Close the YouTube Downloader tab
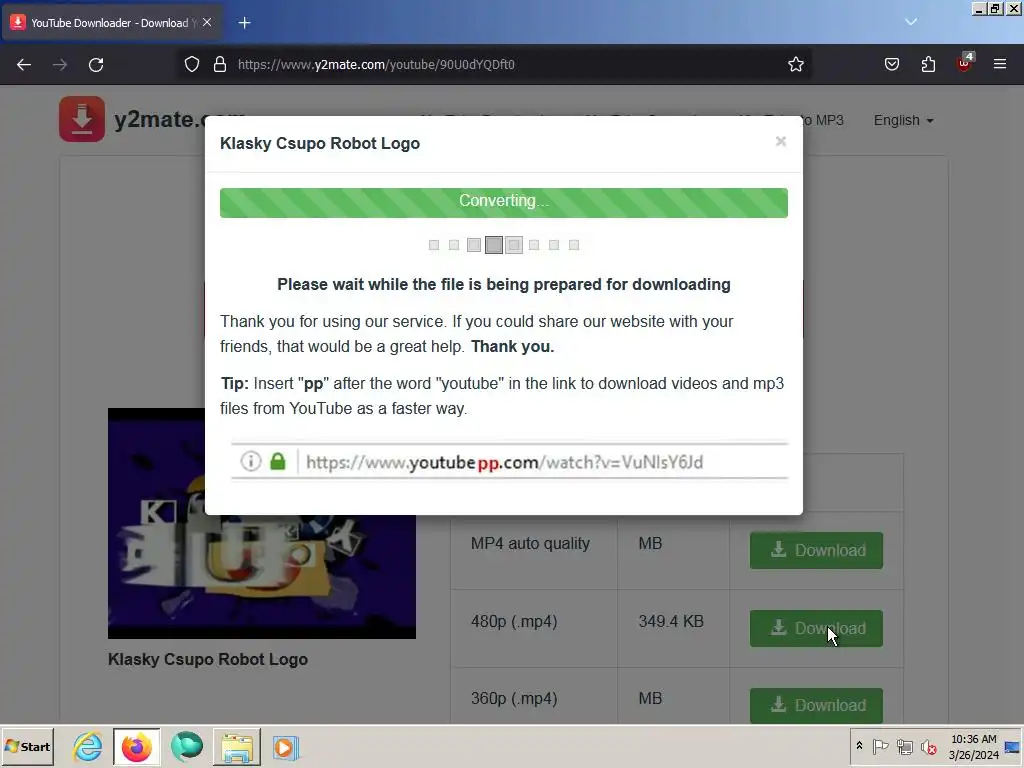 tap(207, 22)
